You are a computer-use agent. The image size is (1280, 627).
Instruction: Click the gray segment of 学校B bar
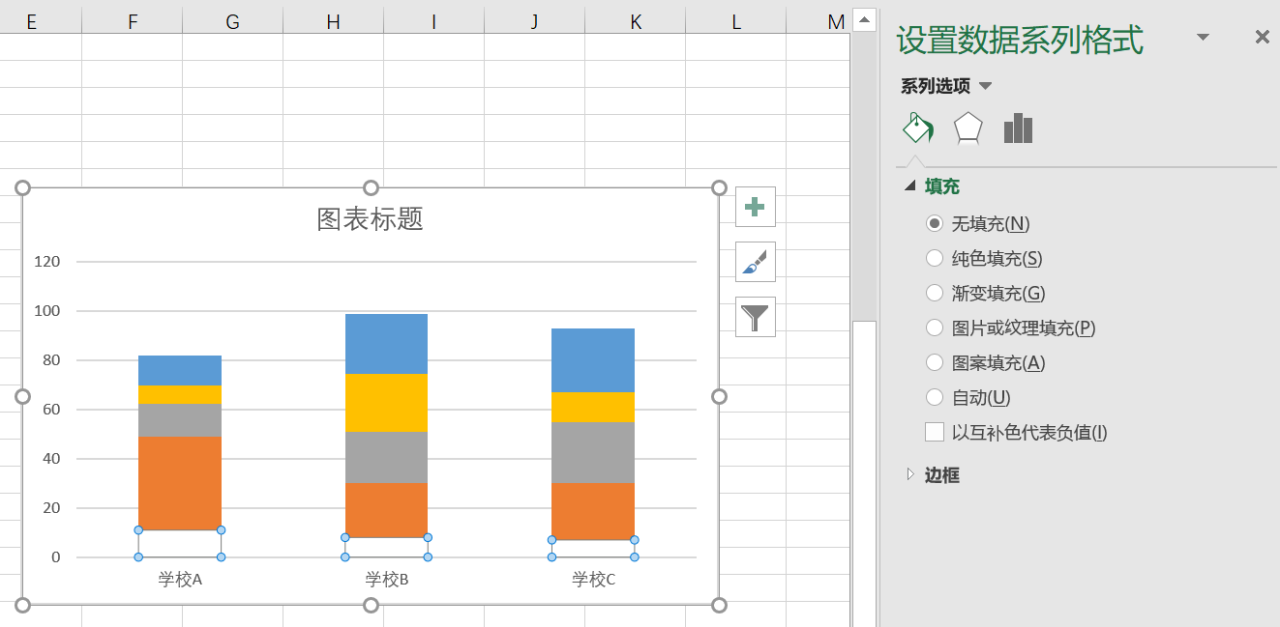coord(386,457)
